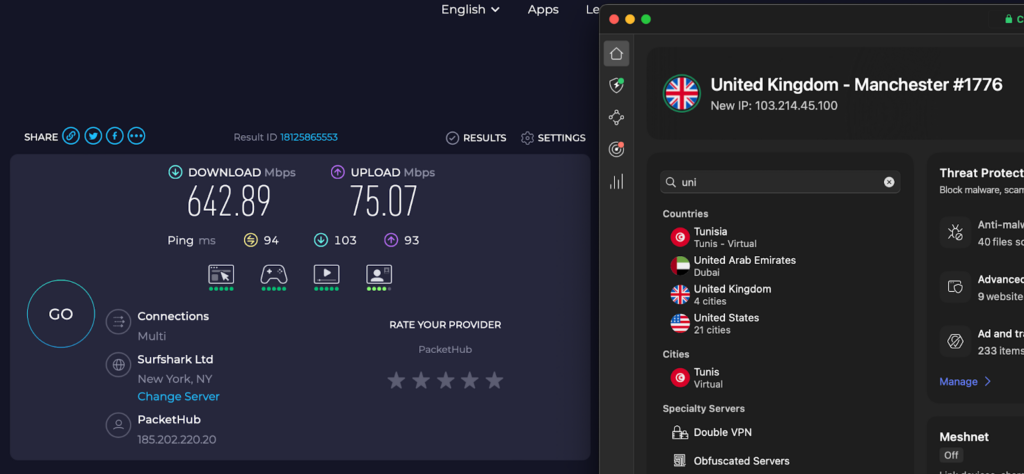Viewport: 1024px width, 474px height.
Task: Open Result ID 18125865553 link
Action: pos(309,137)
